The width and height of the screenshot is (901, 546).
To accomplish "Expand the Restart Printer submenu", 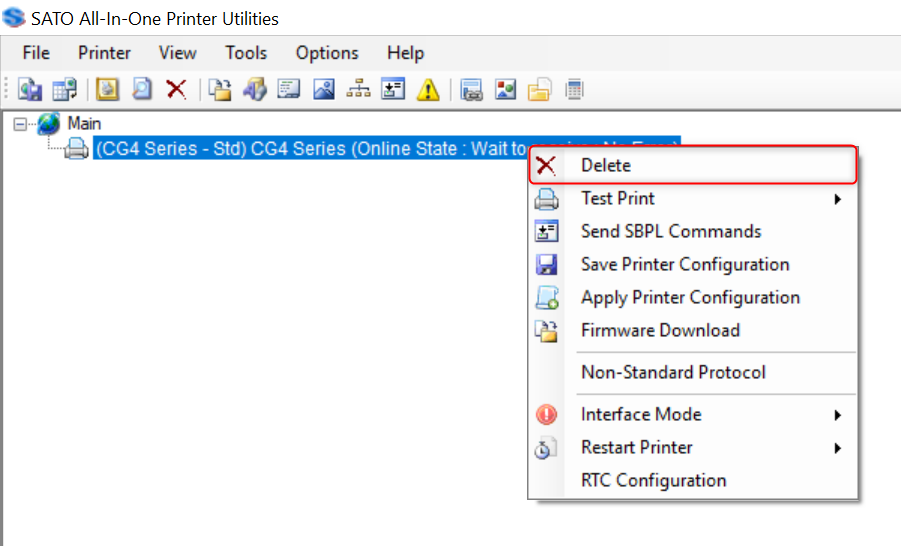I will point(838,448).
